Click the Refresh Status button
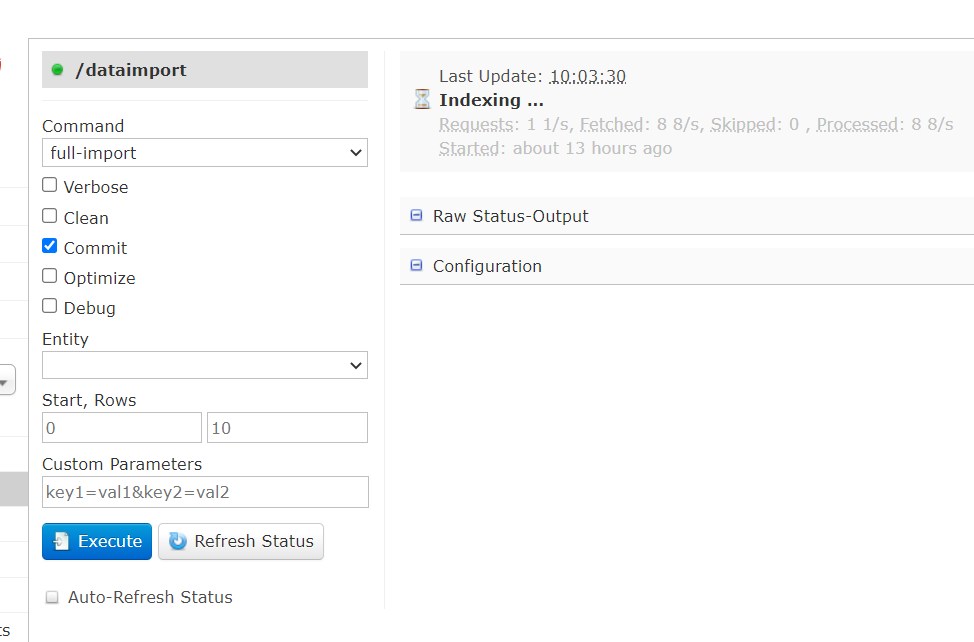Image resolution: width=974 pixels, height=642 pixels. pos(241,541)
